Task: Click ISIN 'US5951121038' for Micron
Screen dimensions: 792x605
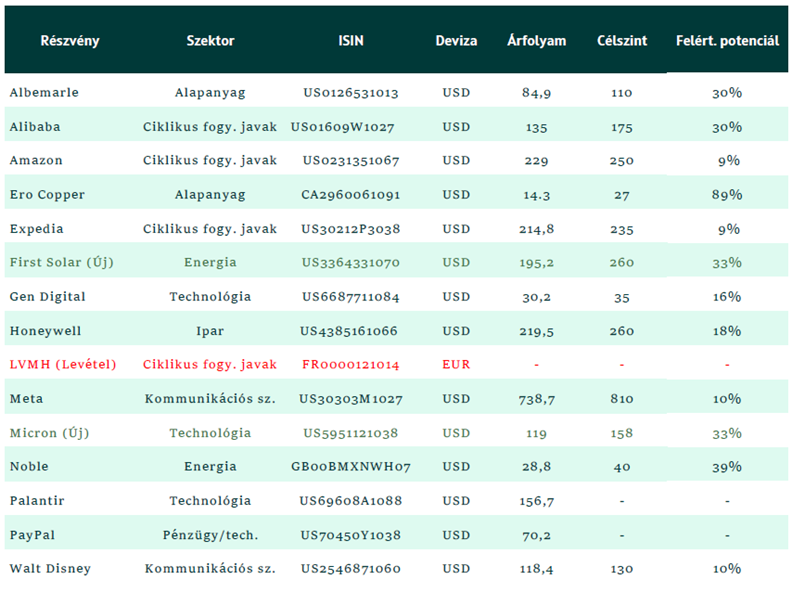Action: tap(351, 433)
